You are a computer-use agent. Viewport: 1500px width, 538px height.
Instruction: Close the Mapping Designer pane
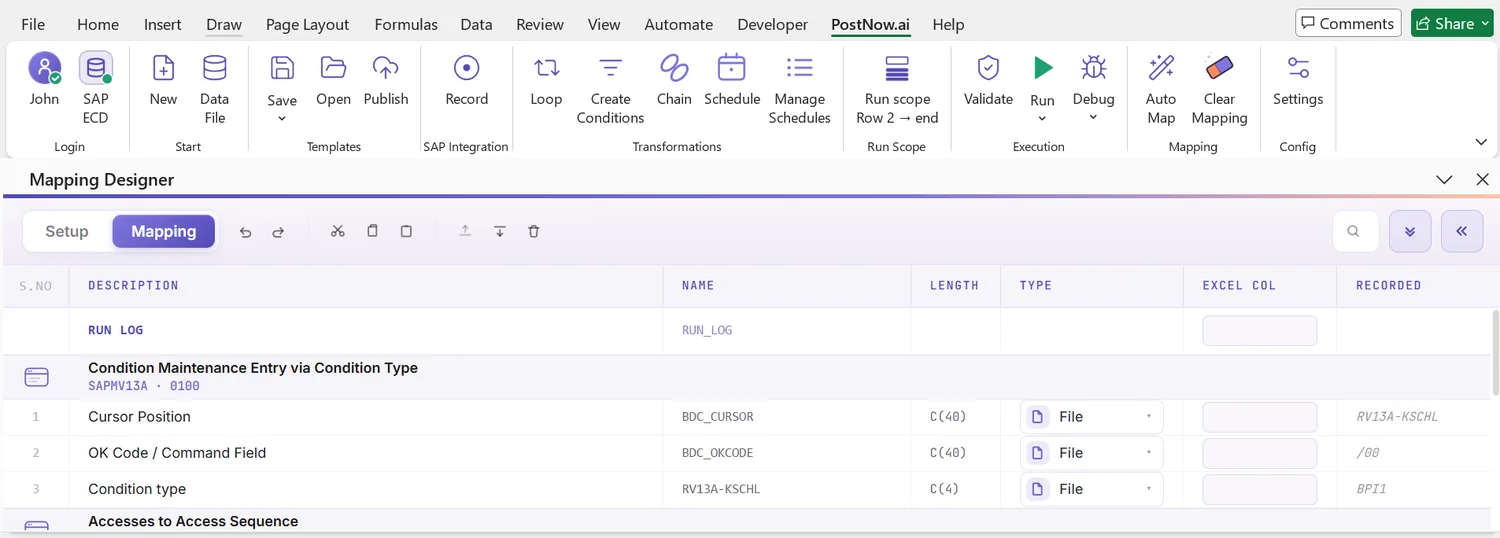[1482, 180]
